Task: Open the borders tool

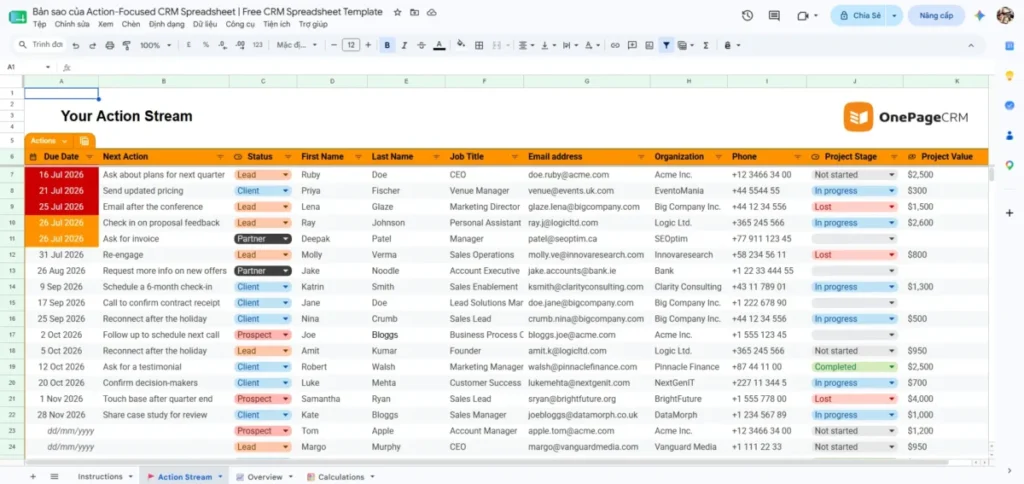Action: pyautogui.click(x=479, y=45)
